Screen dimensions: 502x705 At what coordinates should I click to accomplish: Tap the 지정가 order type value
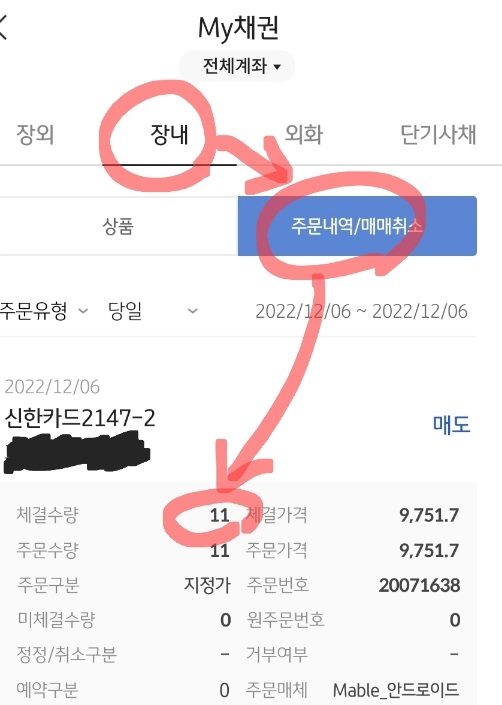[x=207, y=585]
